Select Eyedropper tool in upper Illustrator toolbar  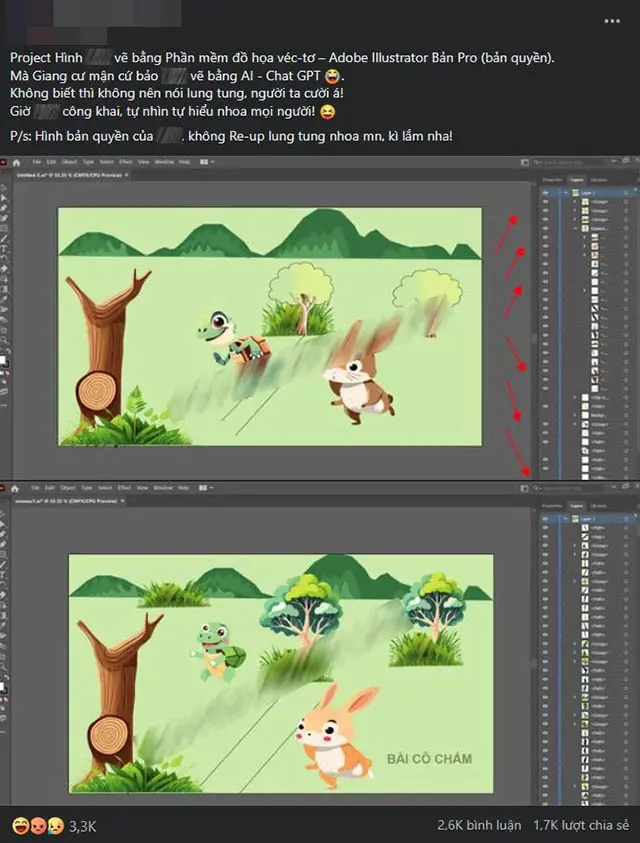point(4,299)
